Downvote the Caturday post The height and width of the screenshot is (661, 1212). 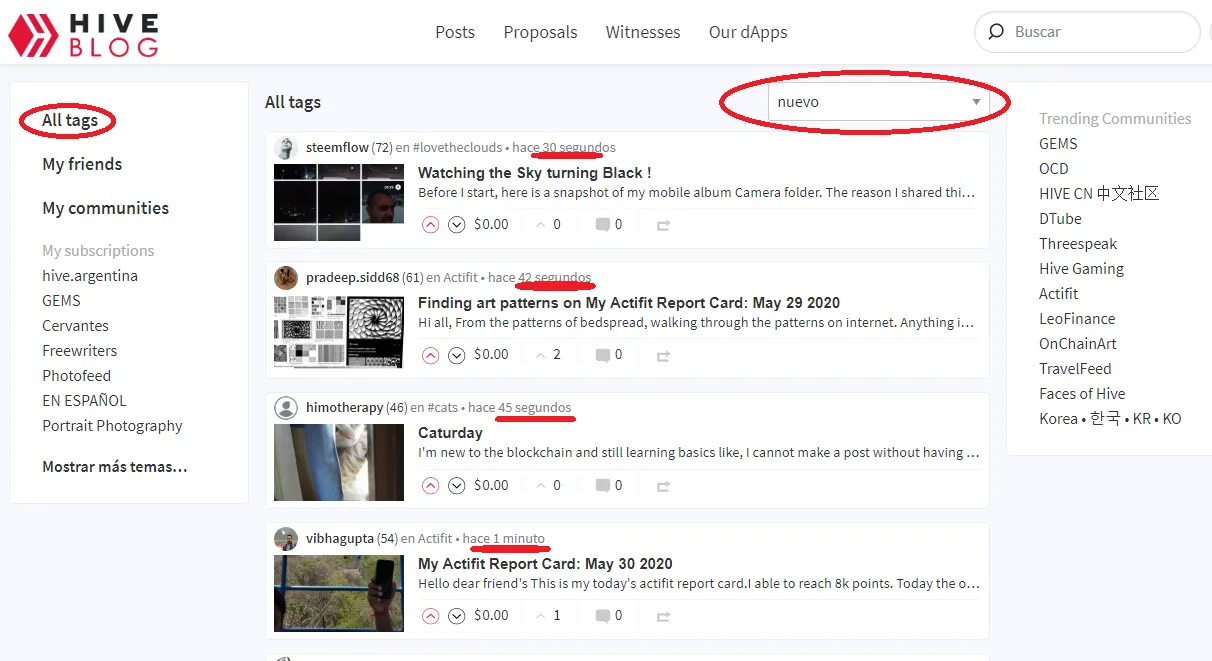457,486
